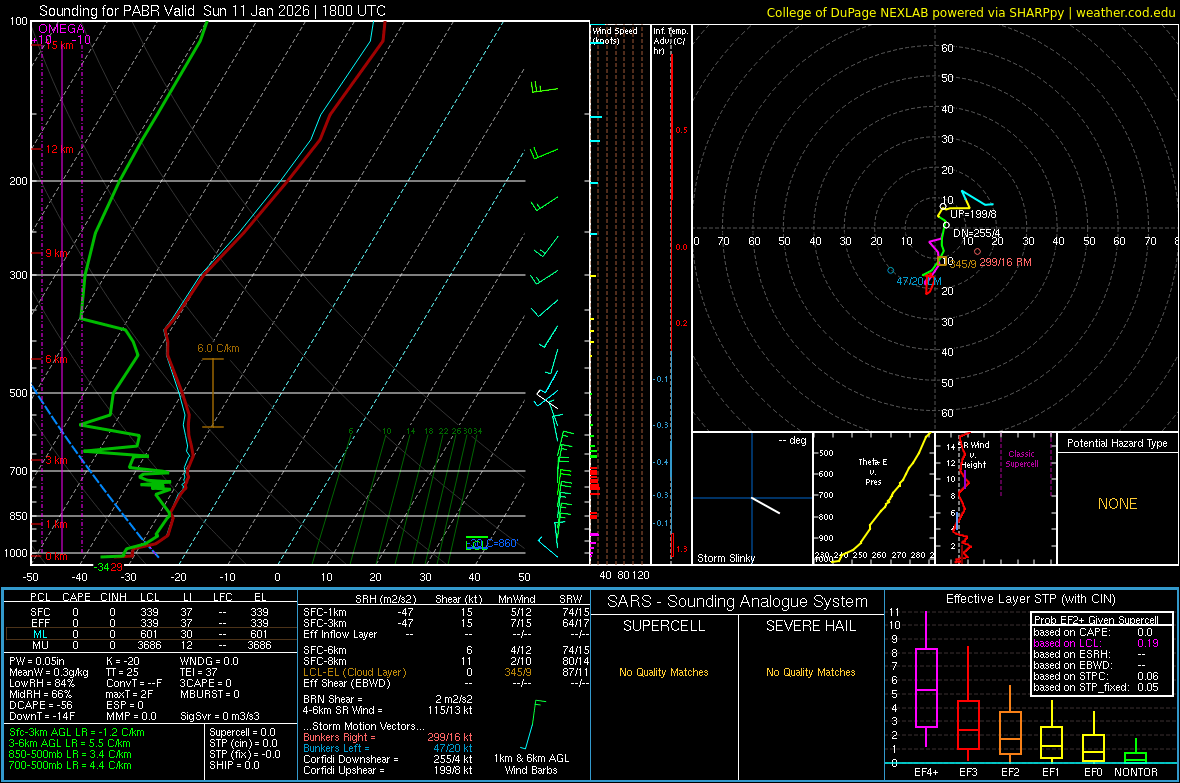Click the '9 km' height marker label
Image resolution: width=1180 pixels, height=783 pixels.
coord(56,253)
